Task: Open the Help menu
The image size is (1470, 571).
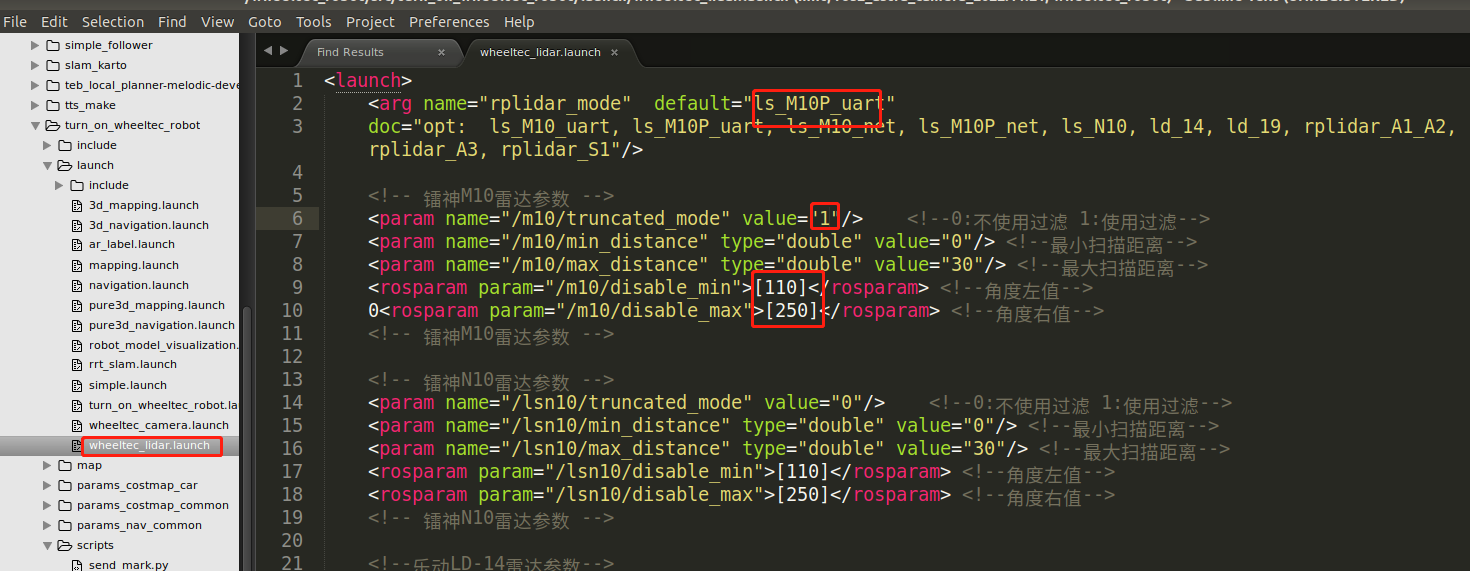Action: 519,21
